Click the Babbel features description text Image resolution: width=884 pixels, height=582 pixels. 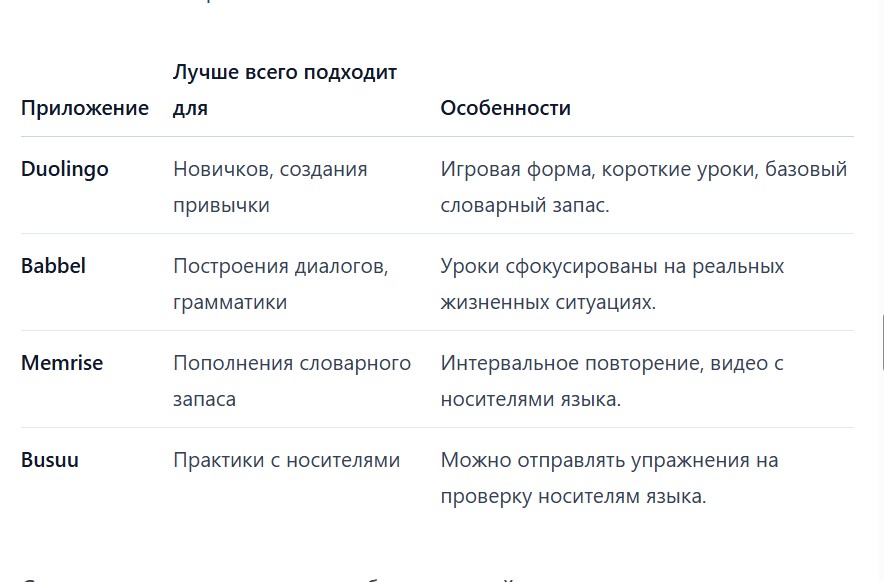point(612,284)
